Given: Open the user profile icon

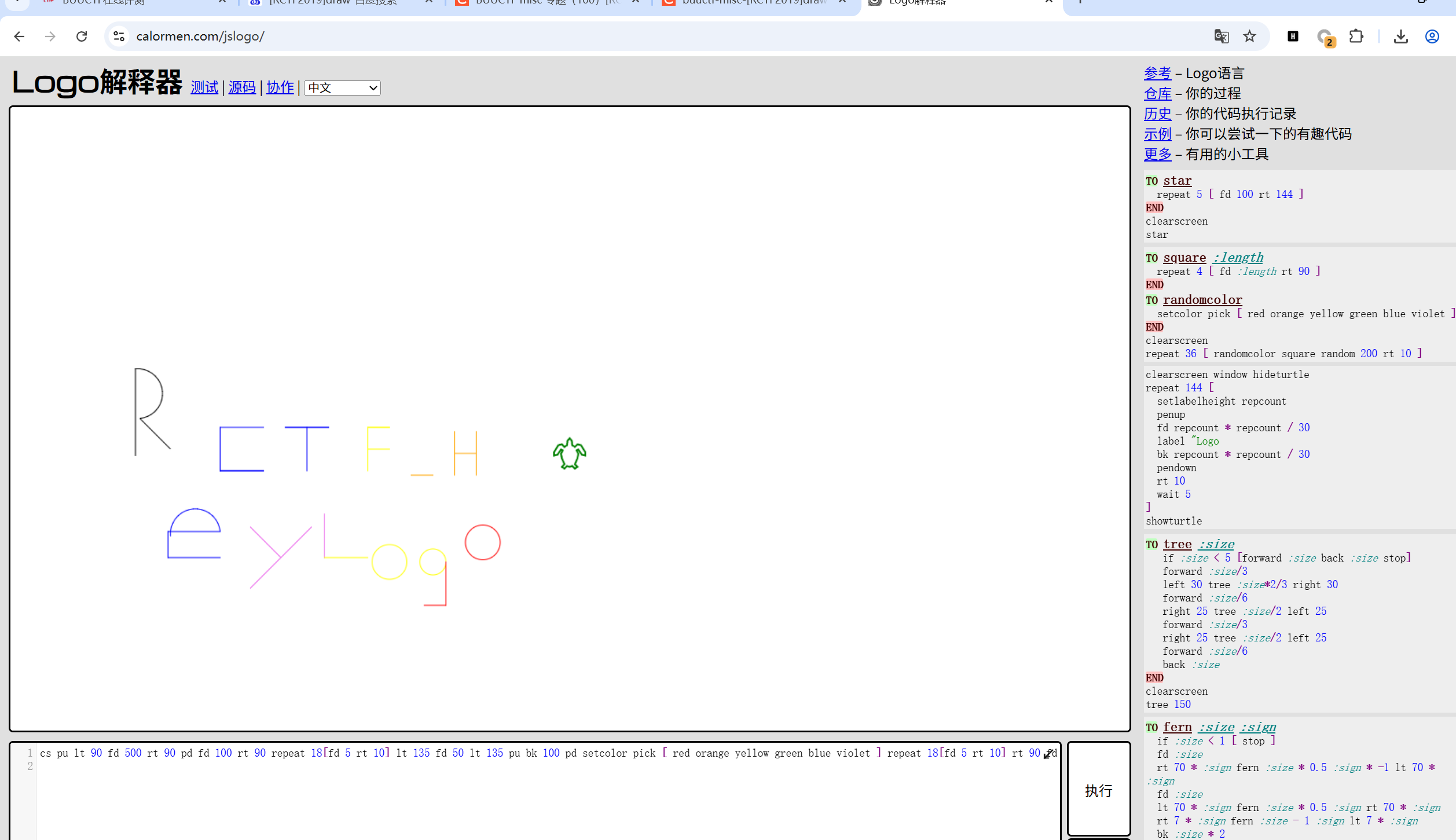Looking at the screenshot, I should click(x=1432, y=36).
